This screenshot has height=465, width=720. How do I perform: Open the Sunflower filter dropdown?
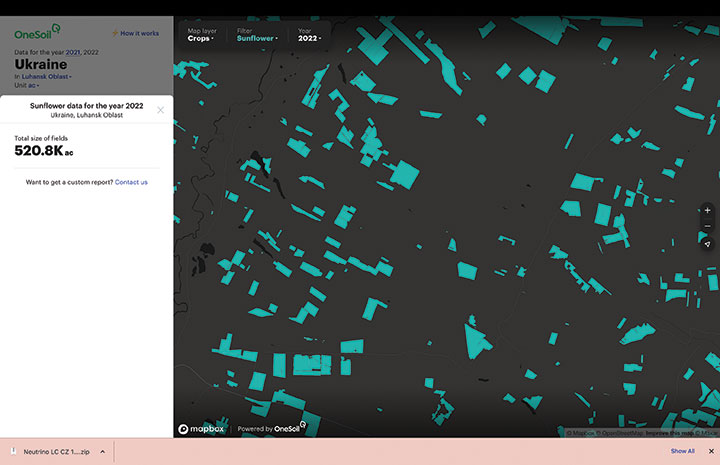[x=257, y=35]
